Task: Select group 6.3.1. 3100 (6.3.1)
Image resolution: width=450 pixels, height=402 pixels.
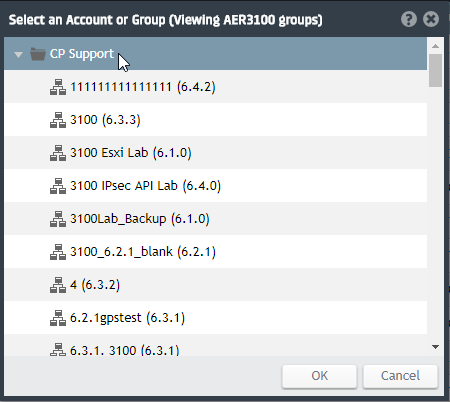Action: pos(125,350)
